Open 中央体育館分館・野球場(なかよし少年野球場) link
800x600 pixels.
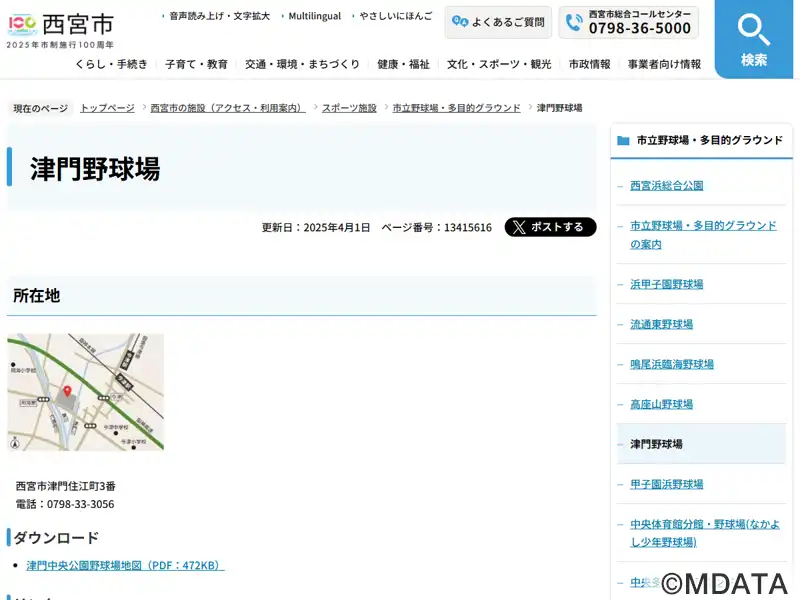tap(705, 533)
